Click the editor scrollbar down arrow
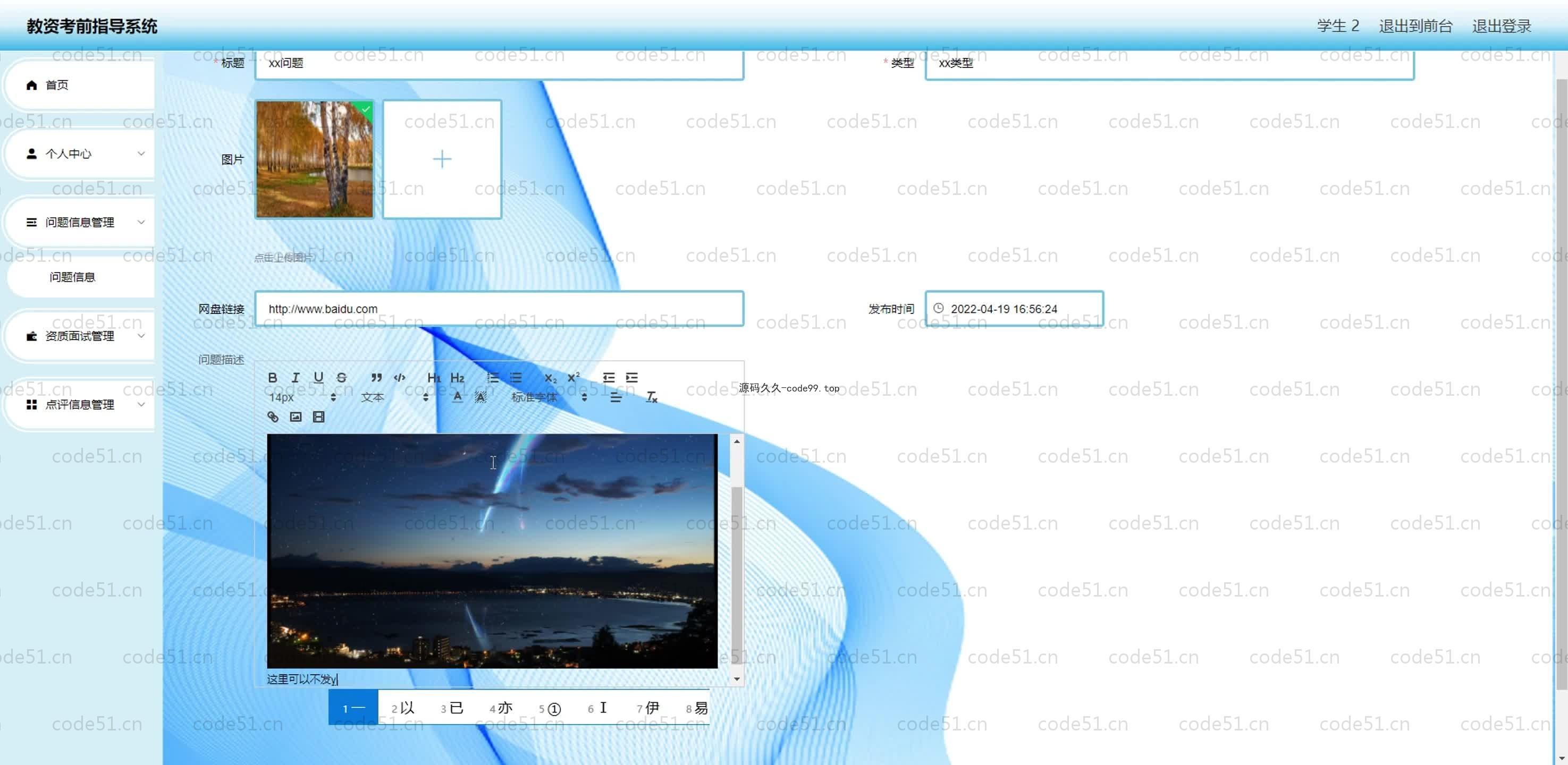Screen dimensions: 1568x765 coord(737,678)
